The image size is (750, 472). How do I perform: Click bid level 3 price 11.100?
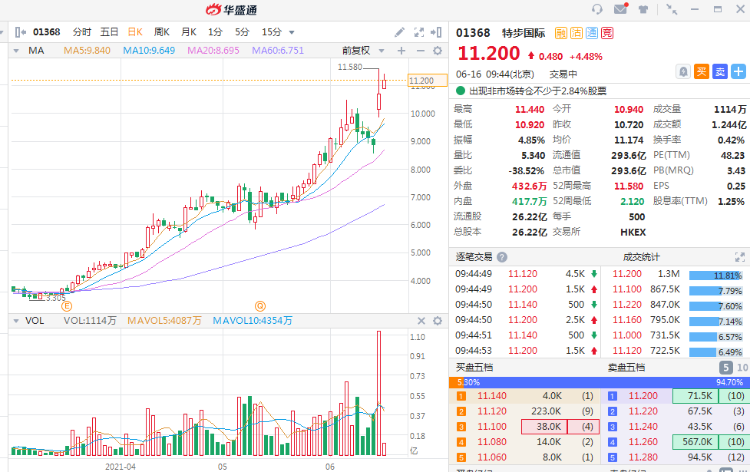coord(492,427)
